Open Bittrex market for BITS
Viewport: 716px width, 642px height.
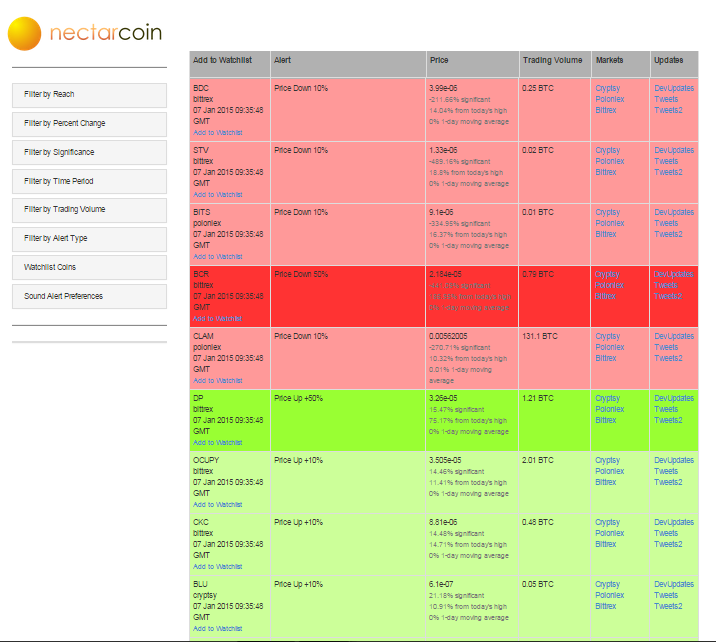click(606, 234)
